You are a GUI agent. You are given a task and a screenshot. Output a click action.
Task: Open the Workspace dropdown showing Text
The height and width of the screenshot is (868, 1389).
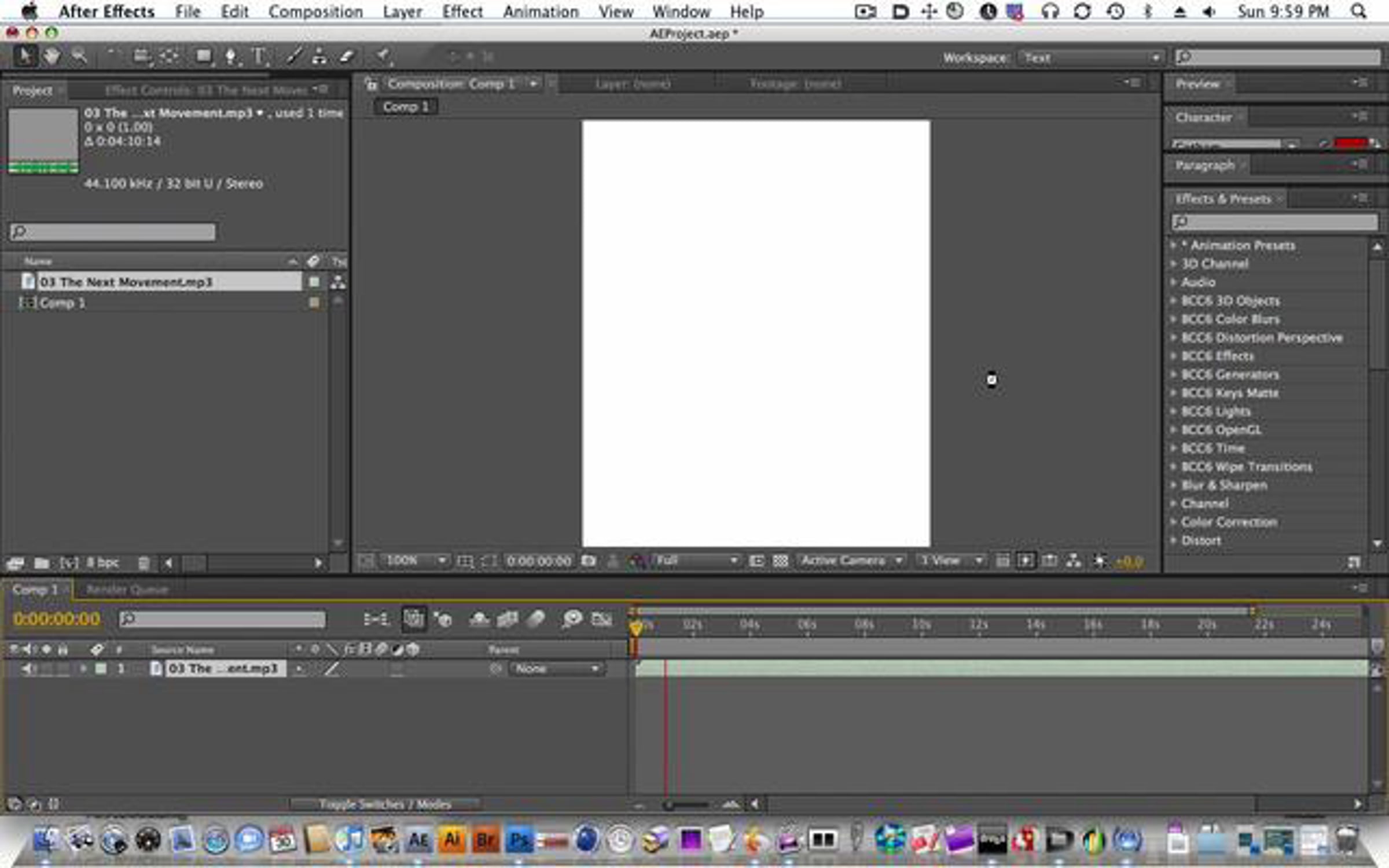pyautogui.click(x=1090, y=57)
